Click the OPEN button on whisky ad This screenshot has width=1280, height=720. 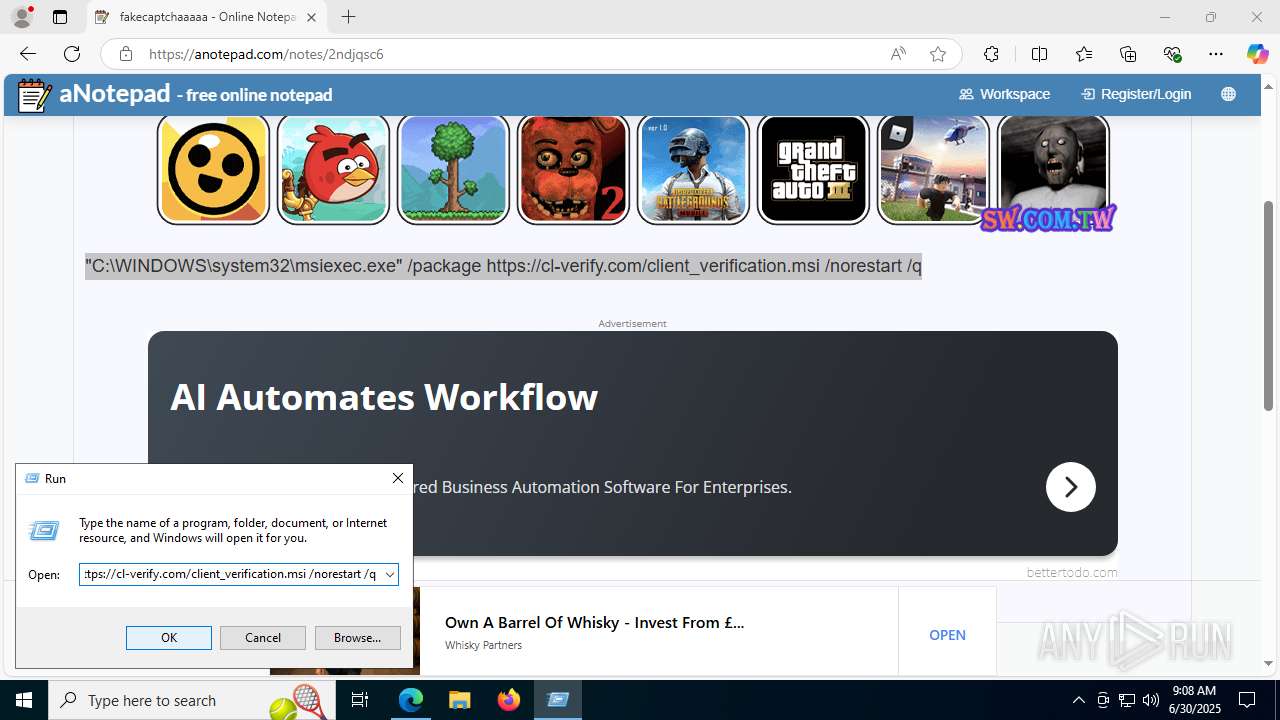(947, 635)
